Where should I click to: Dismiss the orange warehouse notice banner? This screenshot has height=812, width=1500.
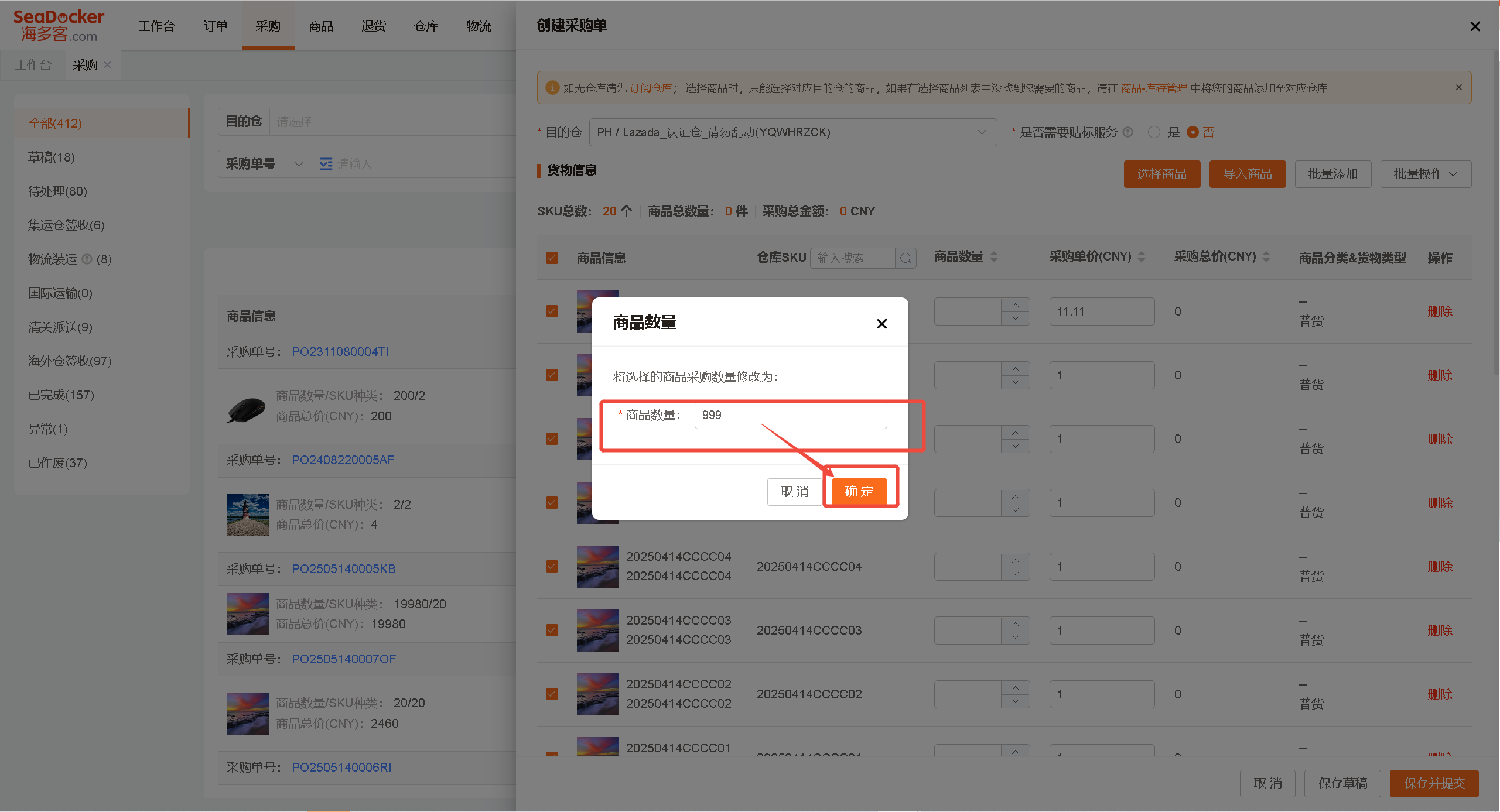pos(1459,87)
